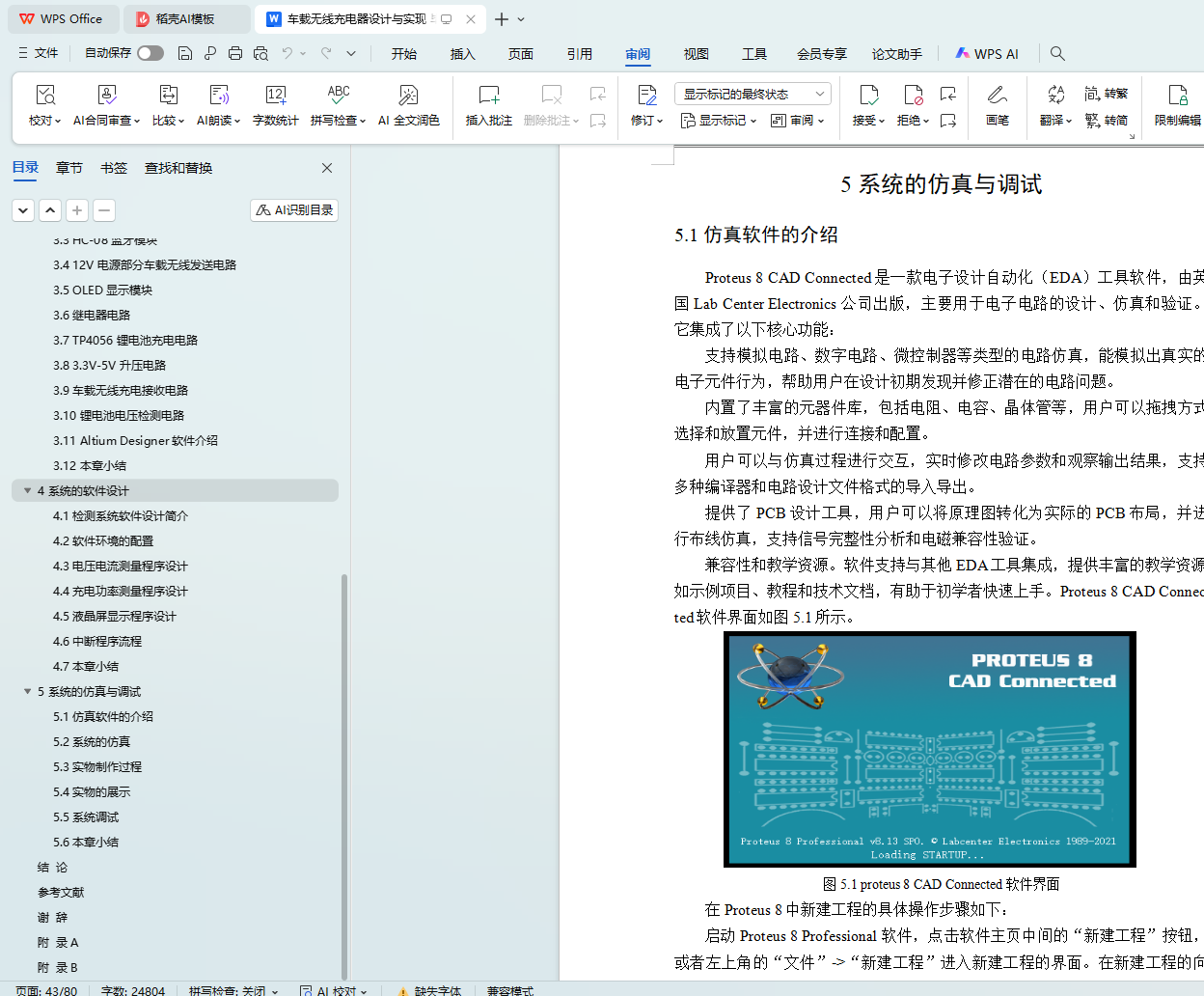The width and height of the screenshot is (1204, 996).
Task: Open the 章节 navigation pane tab
Action: tap(68, 168)
